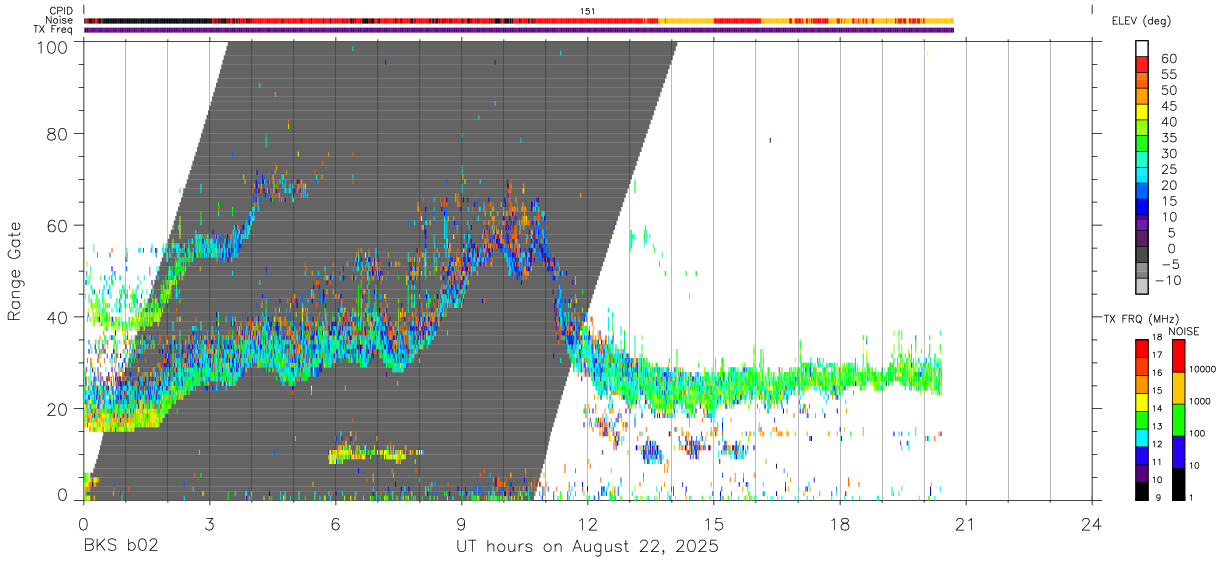Image resolution: width=1228 pixels, height=567 pixels.
Task: Click the black bottom segment of TX FRQ bar
Action: [1141, 490]
